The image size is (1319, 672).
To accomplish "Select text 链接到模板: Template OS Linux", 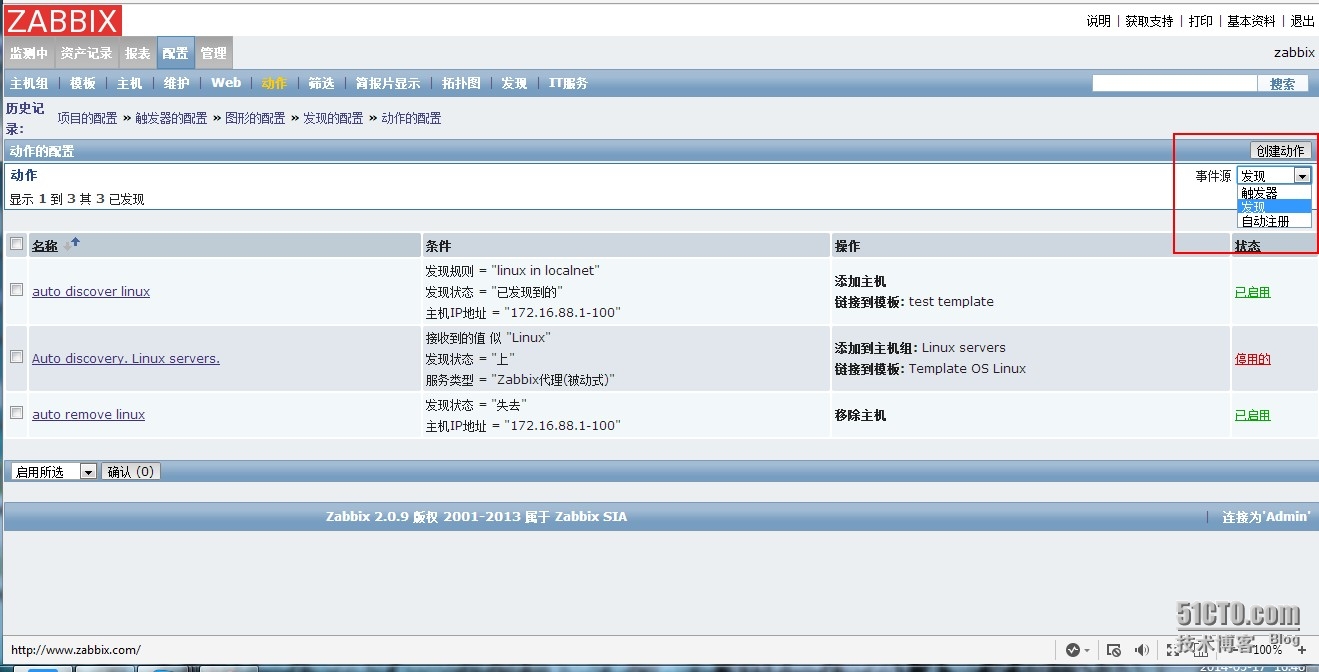I will point(930,368).
